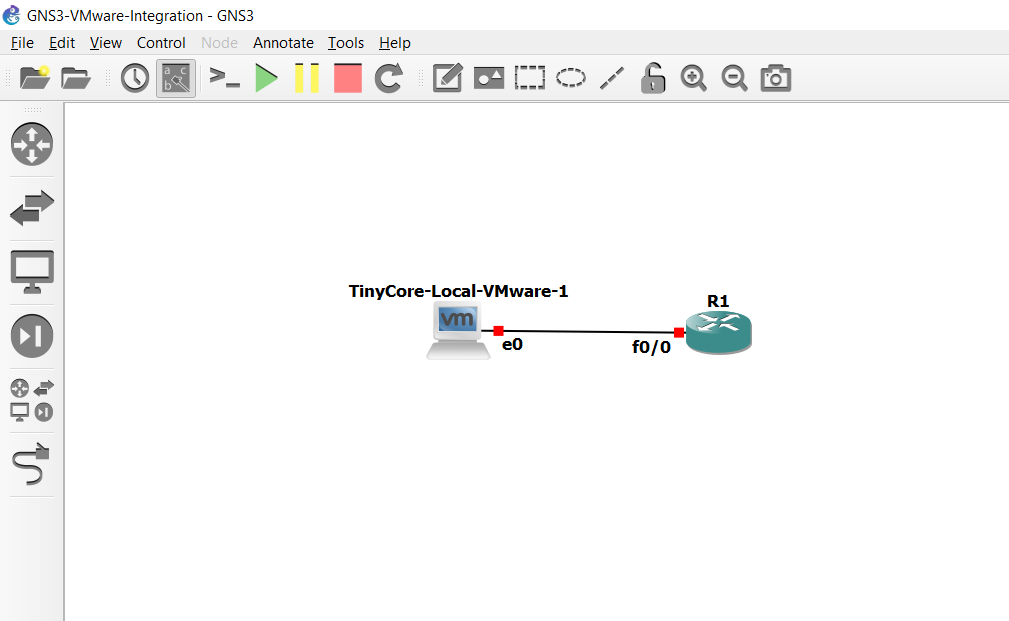
Task: Draw an ellipse annotation
Action: coord(571,79)
